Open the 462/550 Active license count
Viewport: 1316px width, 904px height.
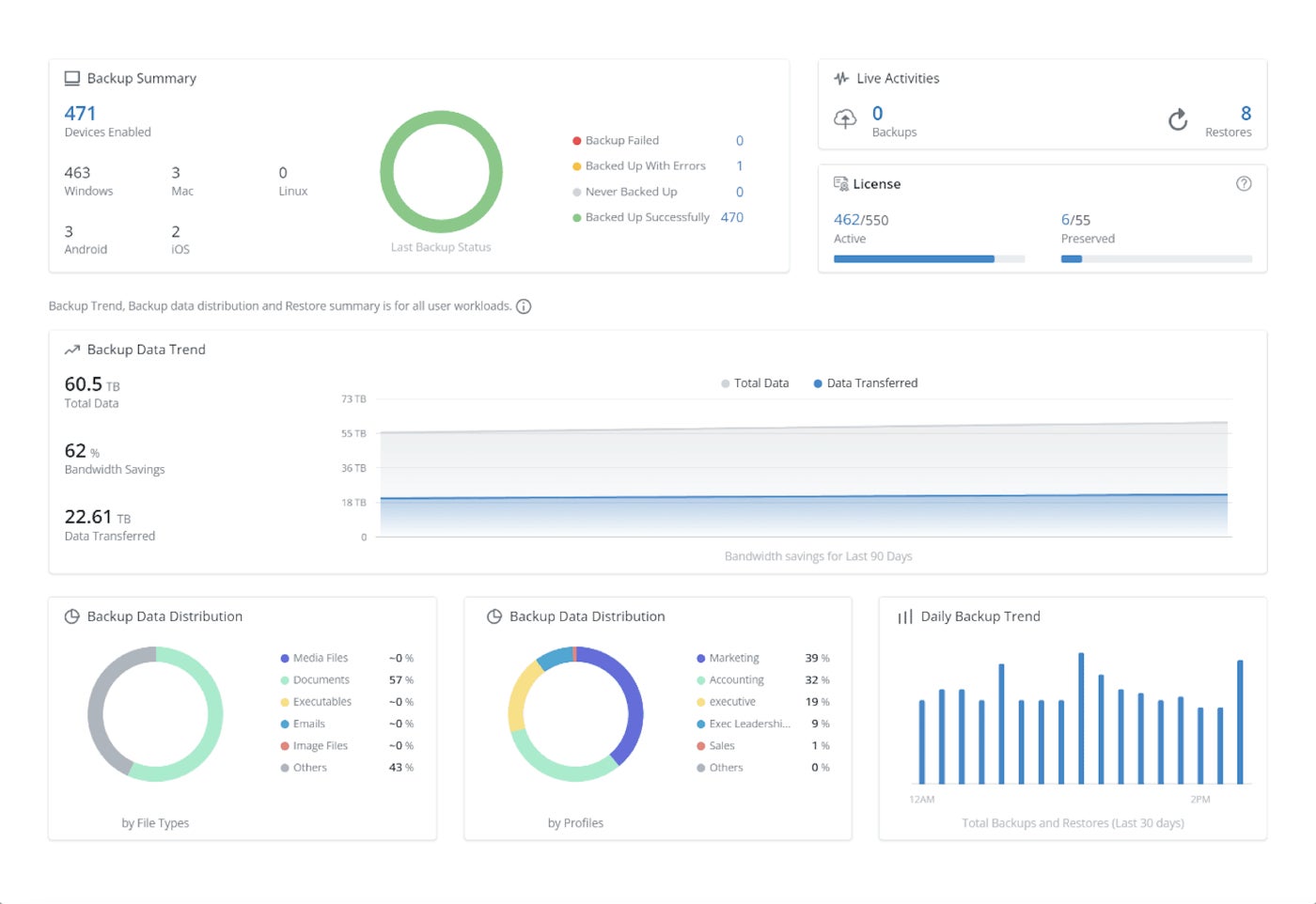pyautogui.click(x=861, y=220)
